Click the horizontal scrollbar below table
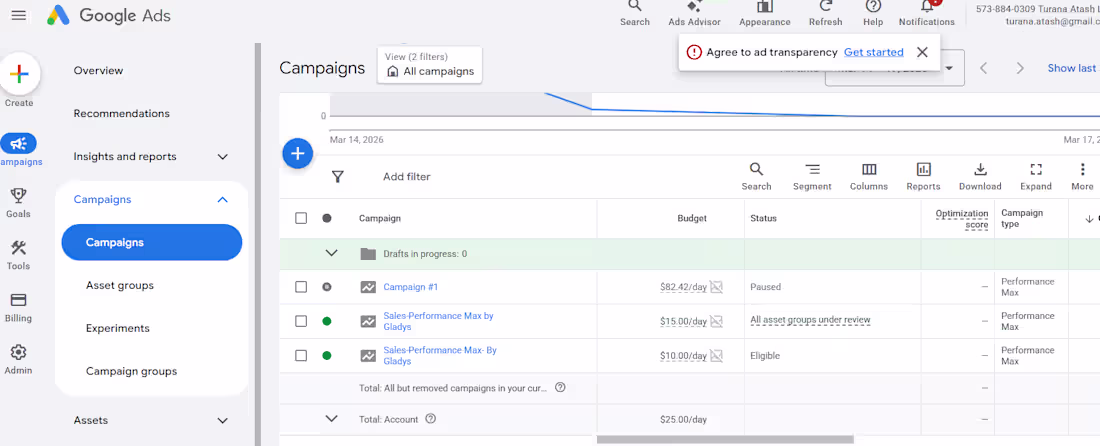 [x=725, y=440]
